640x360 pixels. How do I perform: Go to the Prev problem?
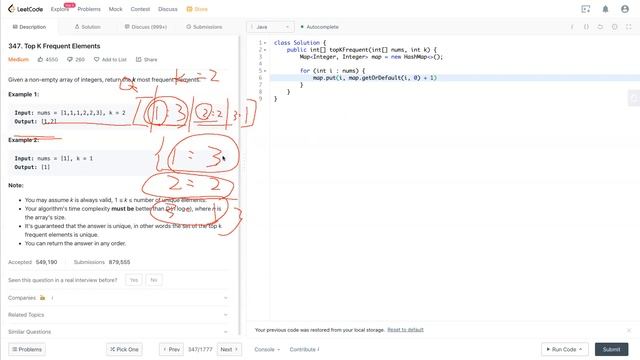tap(171, 349)
